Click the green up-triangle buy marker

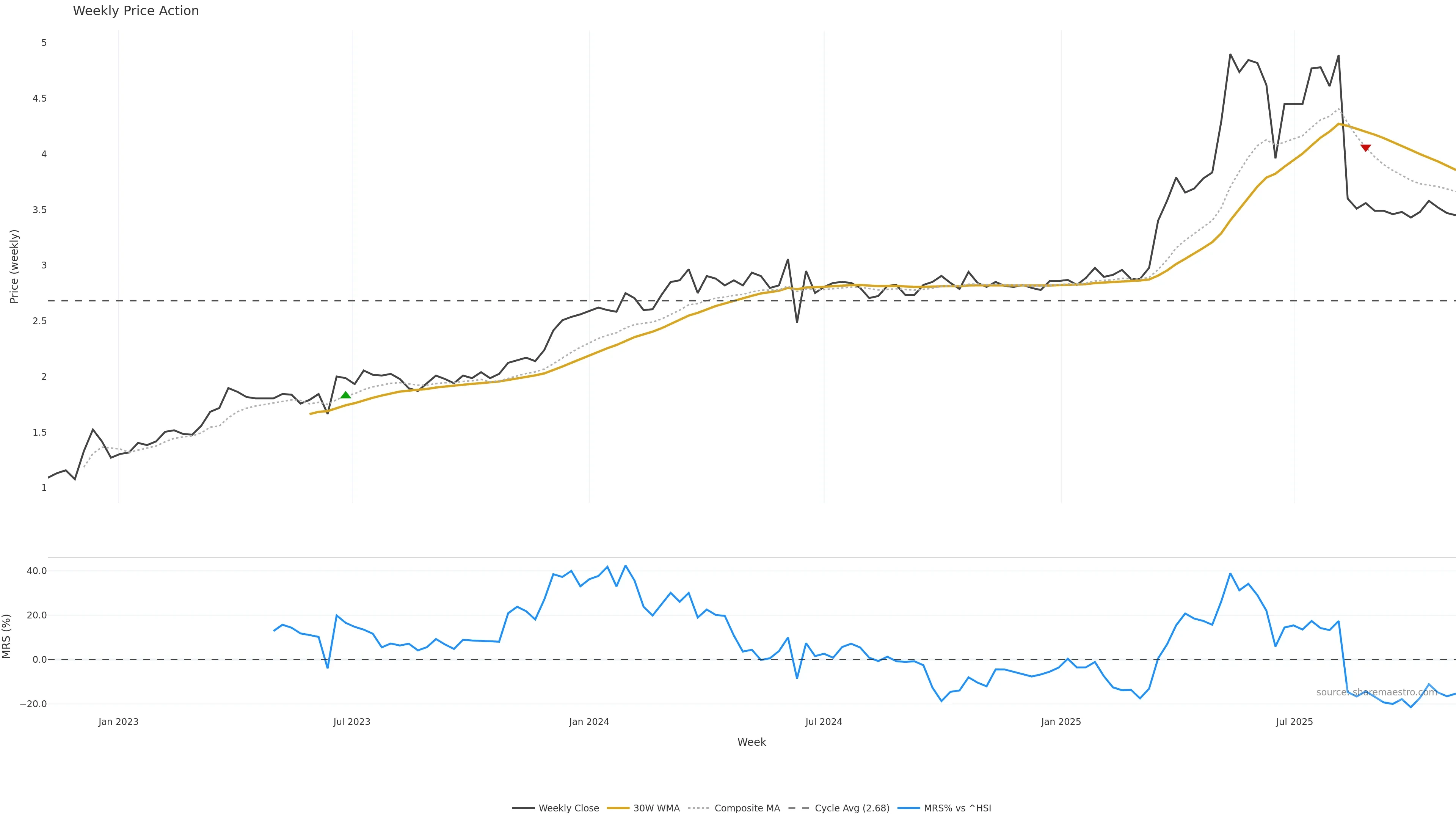(x=346, y=395)
